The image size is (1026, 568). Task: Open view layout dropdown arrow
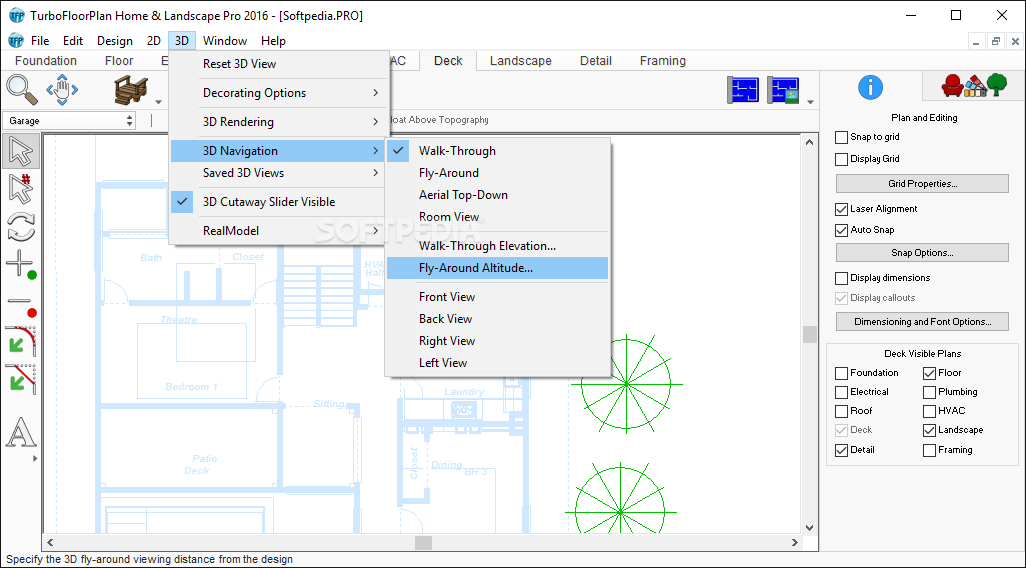point(811,102)
